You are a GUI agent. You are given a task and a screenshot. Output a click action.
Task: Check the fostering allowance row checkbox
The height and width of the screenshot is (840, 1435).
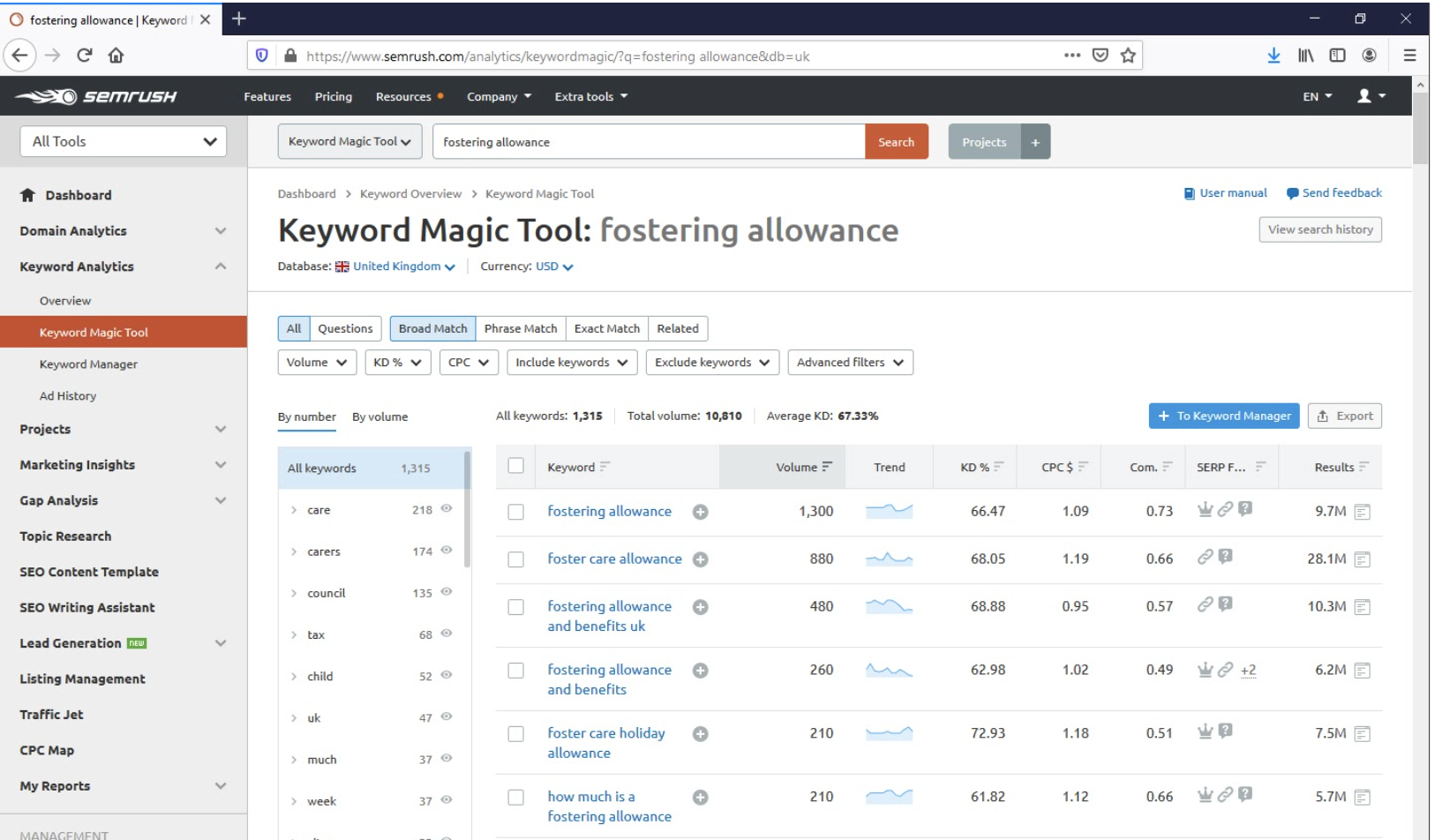(x=516, y=512)
